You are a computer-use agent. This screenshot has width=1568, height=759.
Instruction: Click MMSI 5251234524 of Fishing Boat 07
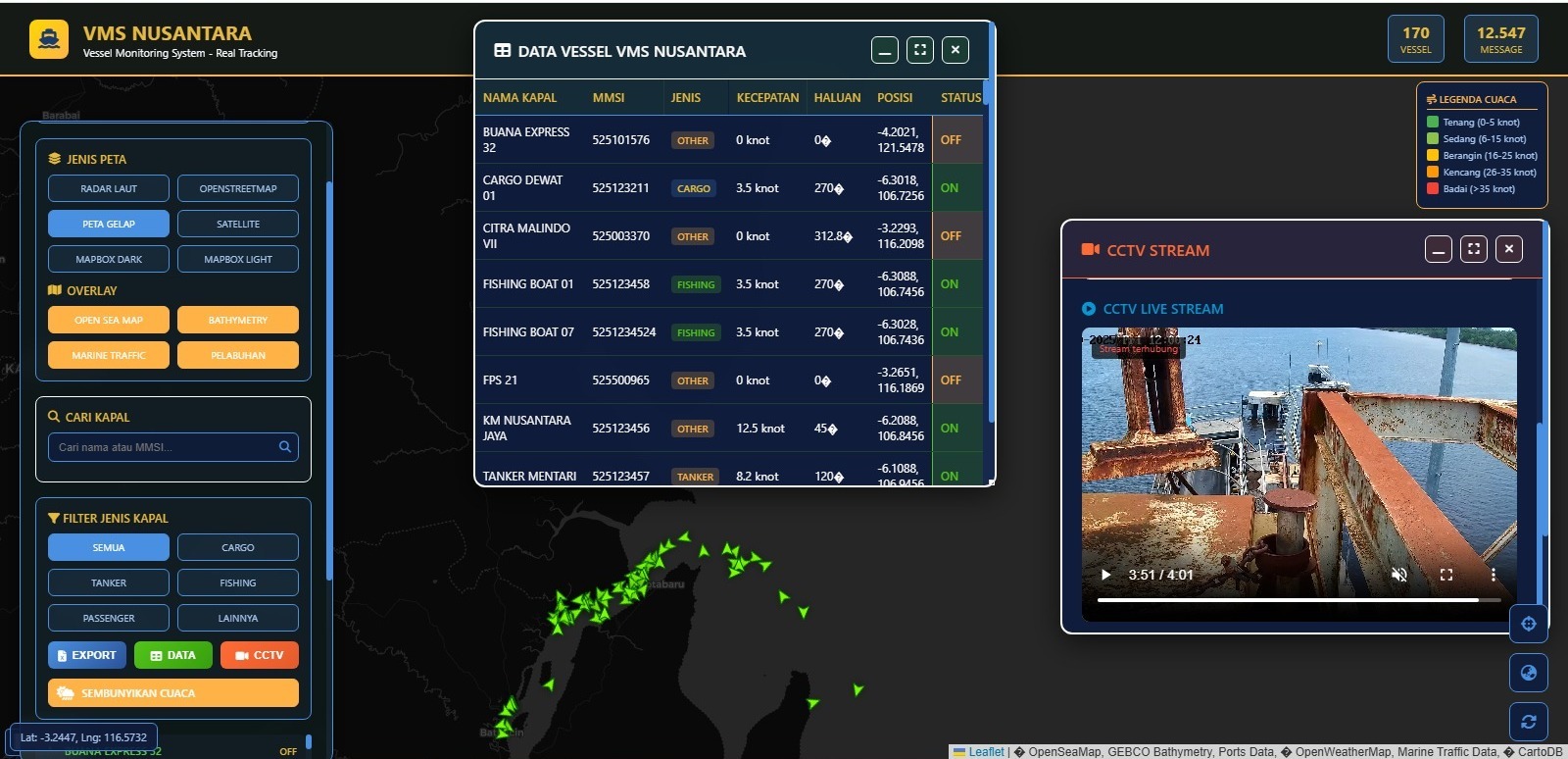624,332
